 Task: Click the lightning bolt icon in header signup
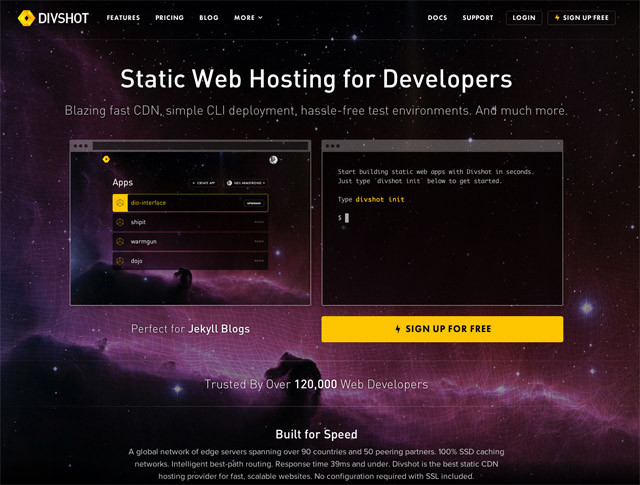coord(557,18)
